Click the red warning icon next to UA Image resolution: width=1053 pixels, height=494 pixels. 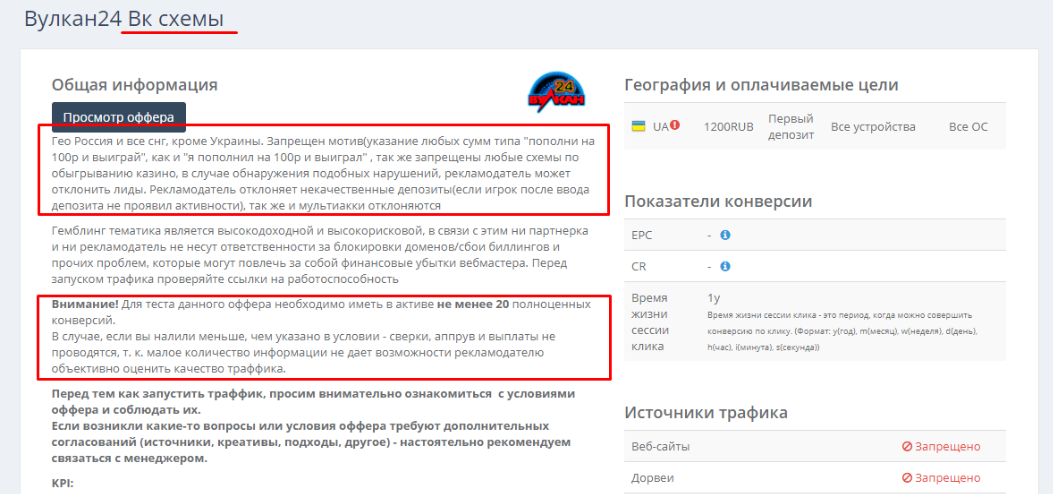(675, 125)
